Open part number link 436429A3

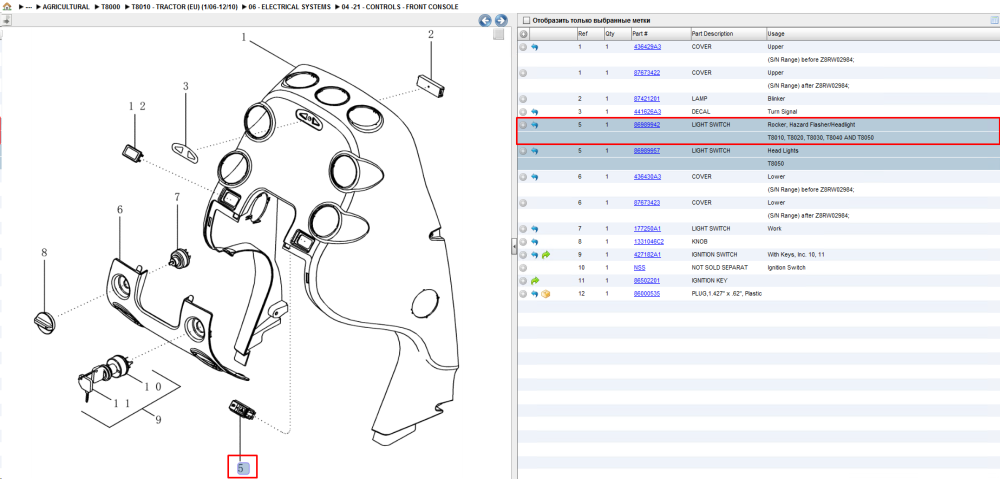click(646, 47)
